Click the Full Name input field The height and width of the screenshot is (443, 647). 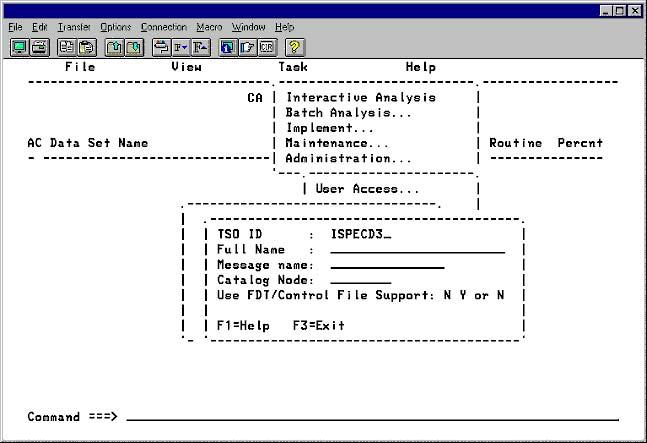pyautogui.click(x=418, y=250)
